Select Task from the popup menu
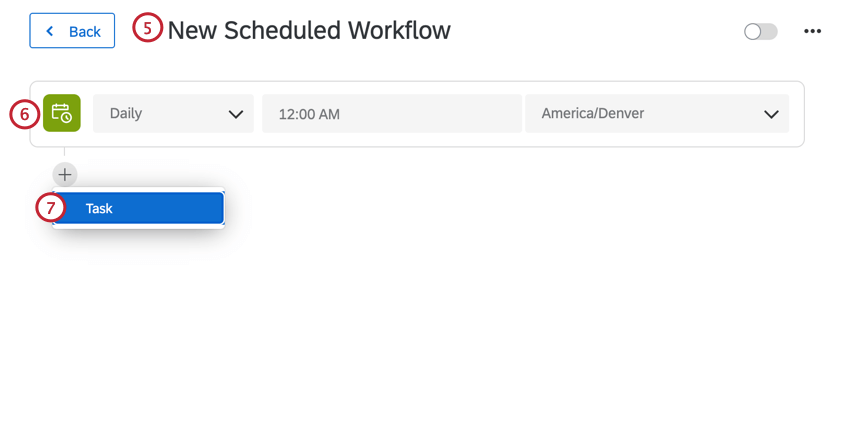 point(138,208)
